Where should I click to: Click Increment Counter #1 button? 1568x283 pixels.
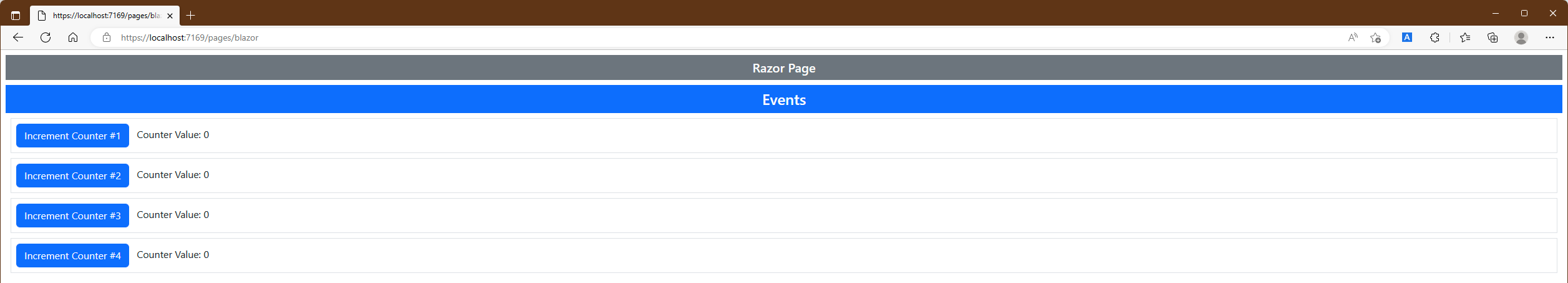72,136
